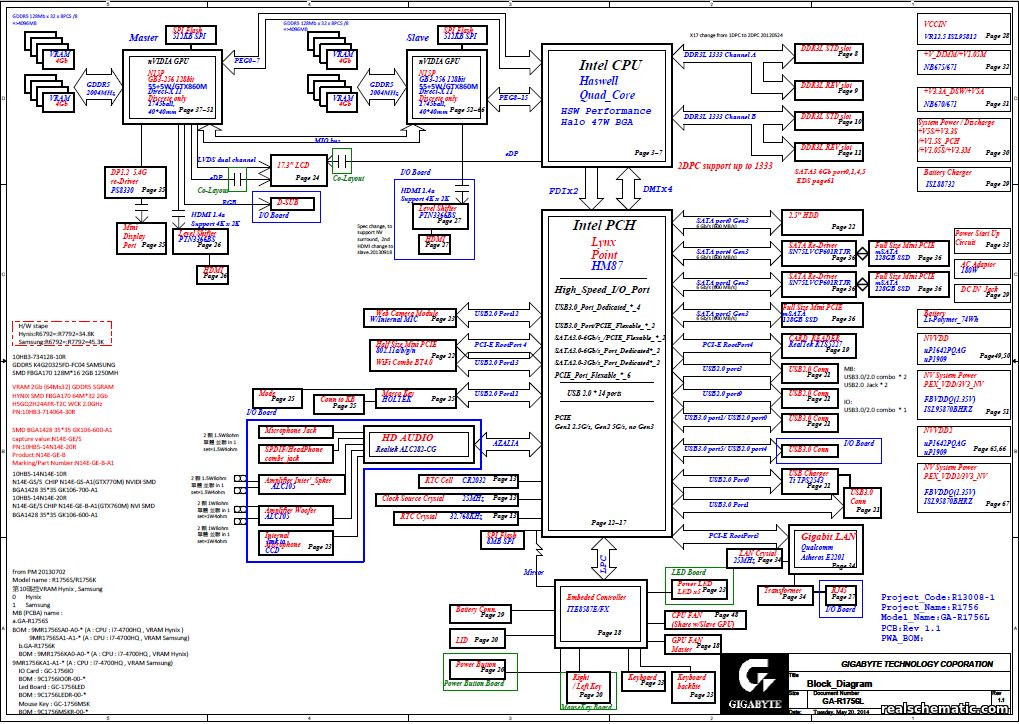Click the Battery Conn block
The image size is (1019, 724).
[480, 613]
